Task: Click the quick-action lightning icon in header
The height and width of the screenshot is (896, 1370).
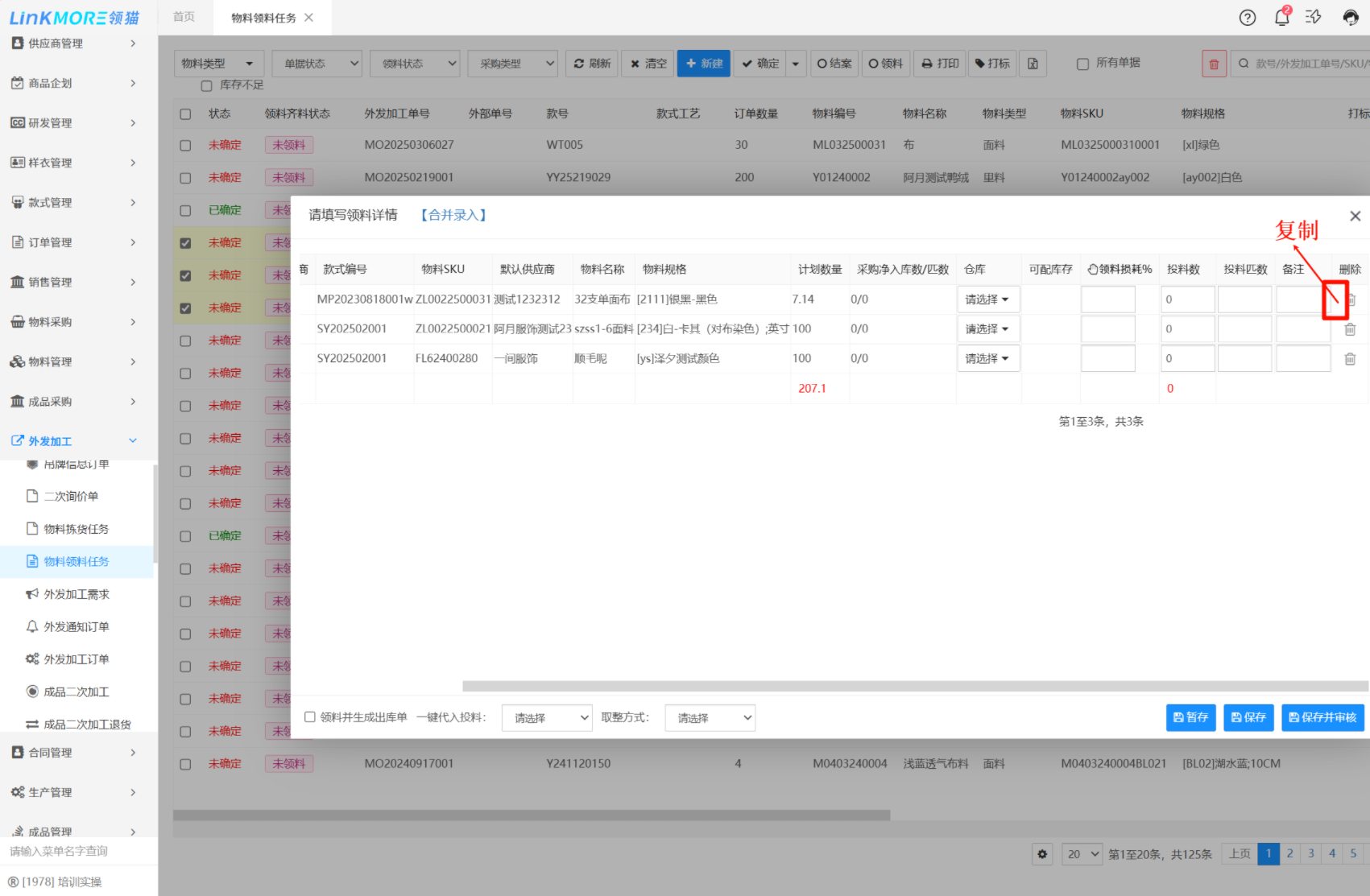Action: 1314,17
